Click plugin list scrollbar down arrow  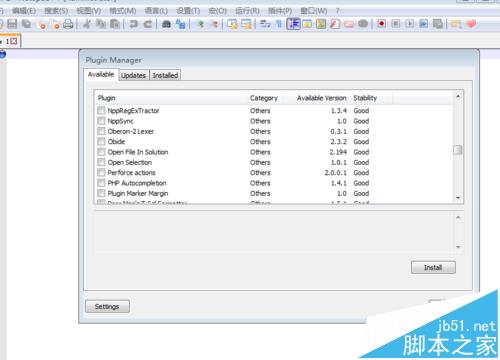pos(458,198)
